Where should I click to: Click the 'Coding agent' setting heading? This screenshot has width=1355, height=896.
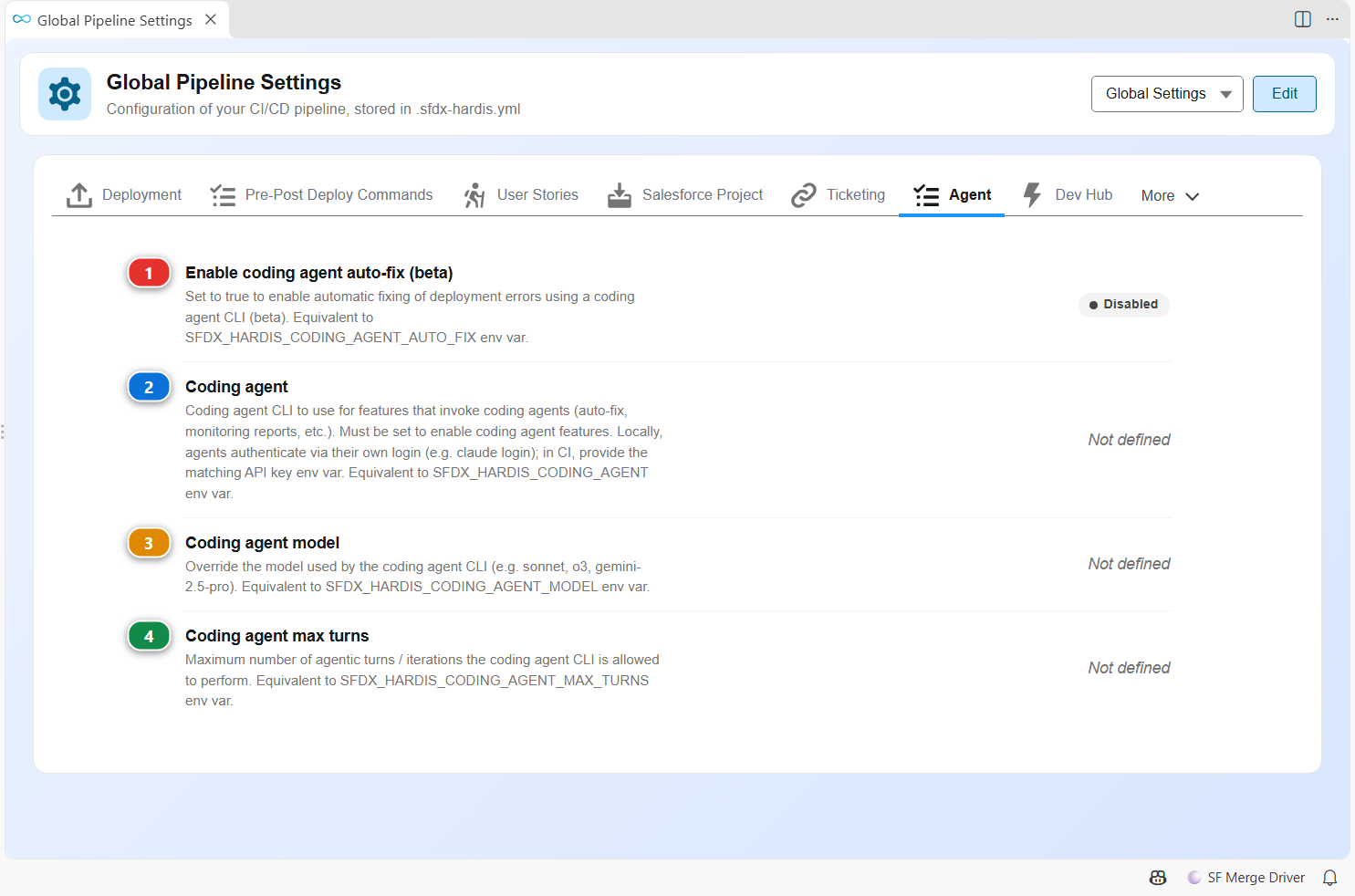point(236,387)
